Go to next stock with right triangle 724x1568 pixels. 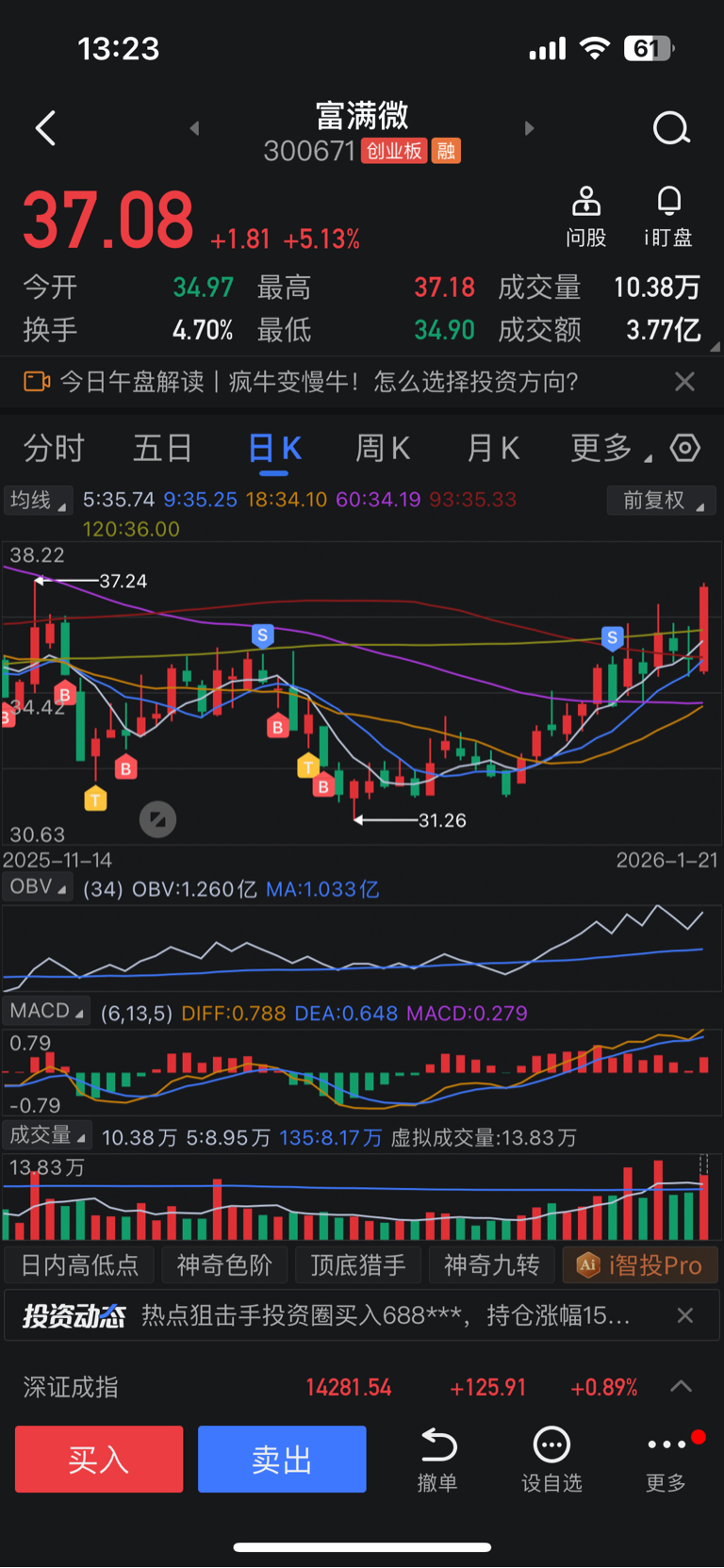point(529,128)
